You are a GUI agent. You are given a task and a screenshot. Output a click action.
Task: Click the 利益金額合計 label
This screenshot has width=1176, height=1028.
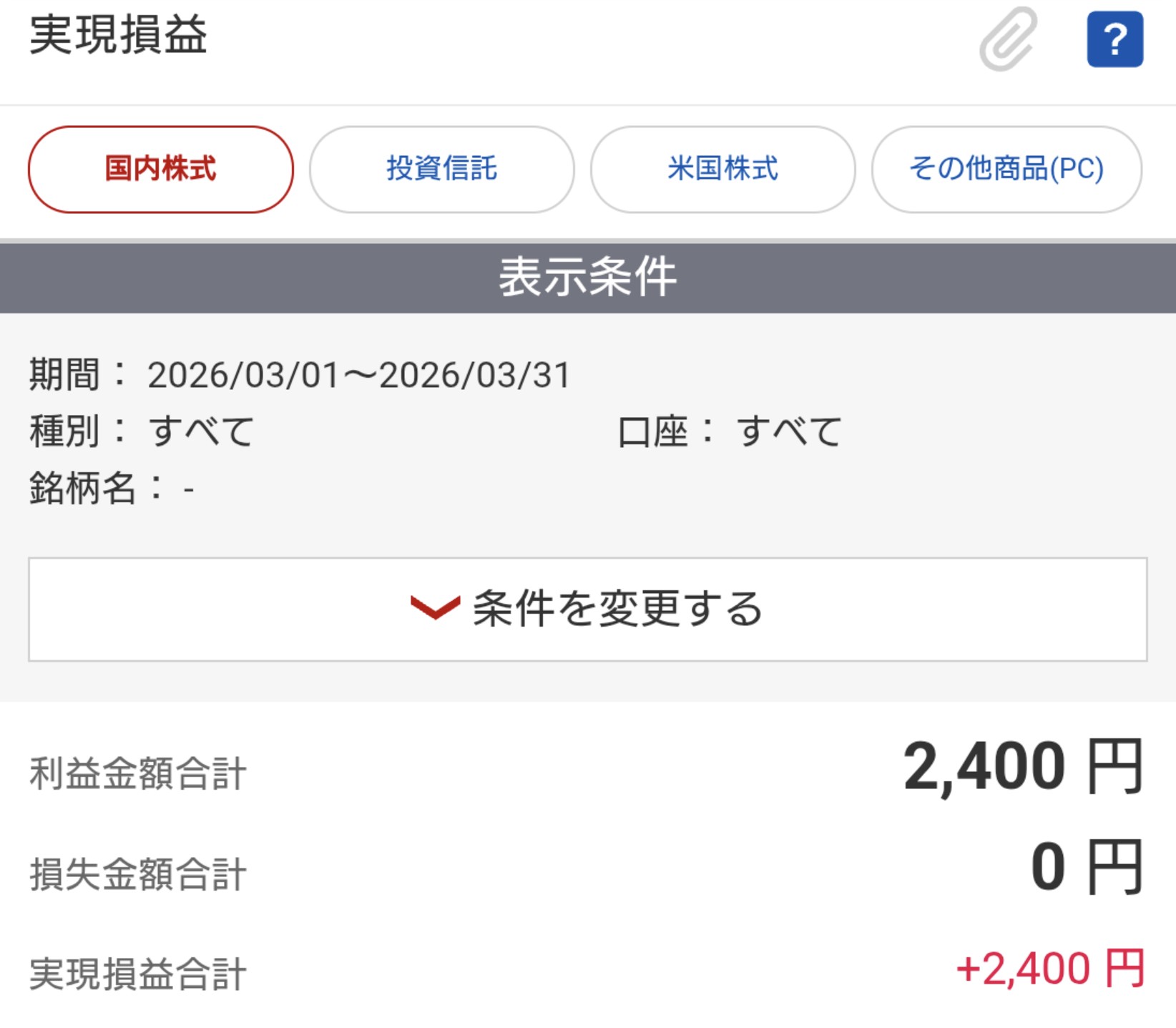tap(138, 774)
